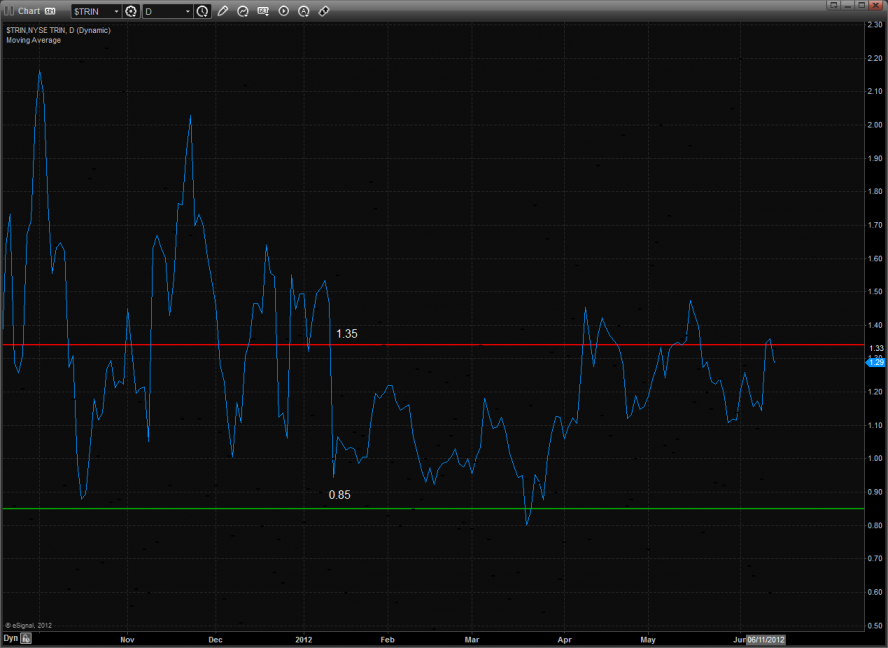Open the SET template icon

coord(263,12)
